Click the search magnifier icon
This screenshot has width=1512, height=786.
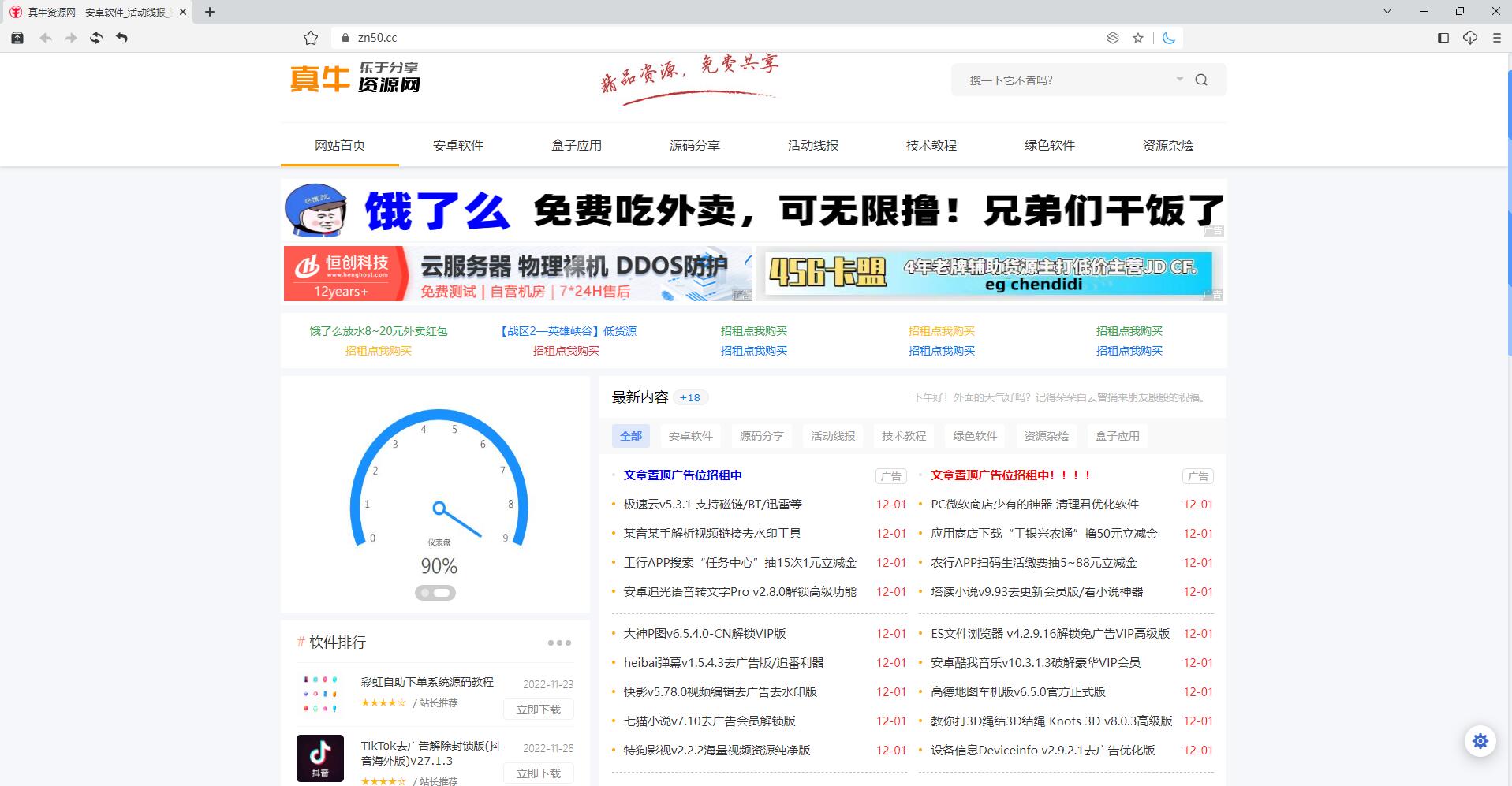coord(1201,80)
